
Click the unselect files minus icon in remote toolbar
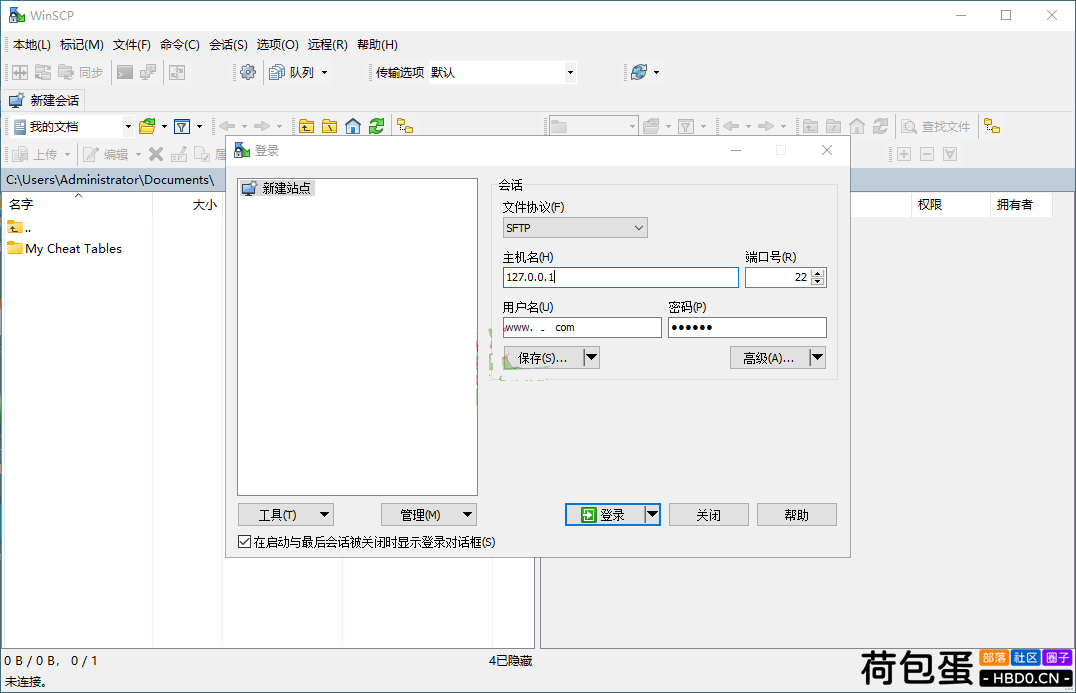click(x=927, y=154)
